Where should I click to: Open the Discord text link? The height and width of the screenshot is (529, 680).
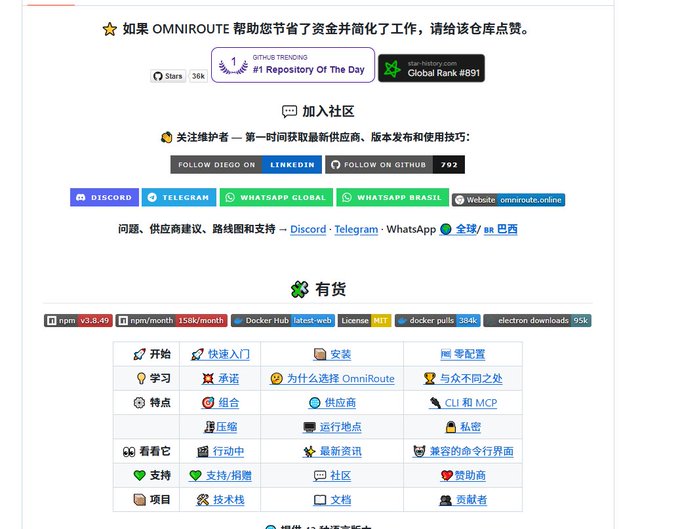(x=308, y=229)
